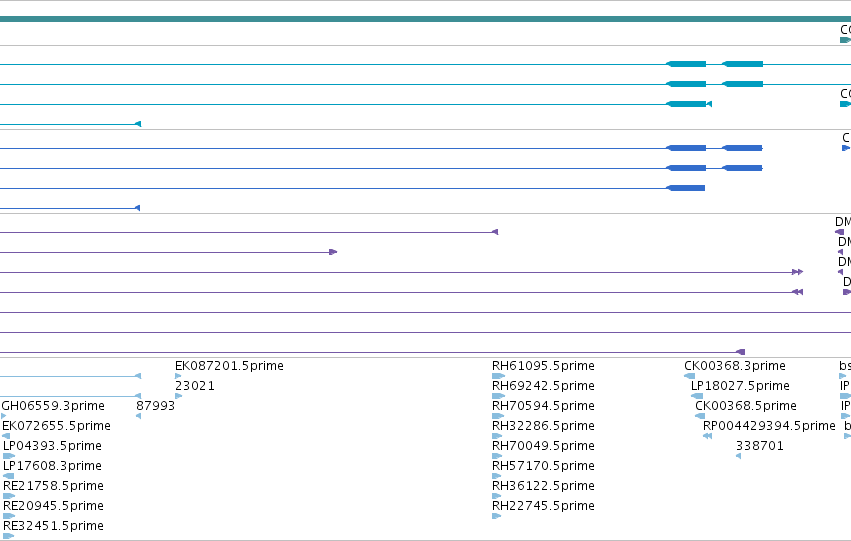Click the RH69242.5prime label
The image size is (851, 541).
click(543, 386)
